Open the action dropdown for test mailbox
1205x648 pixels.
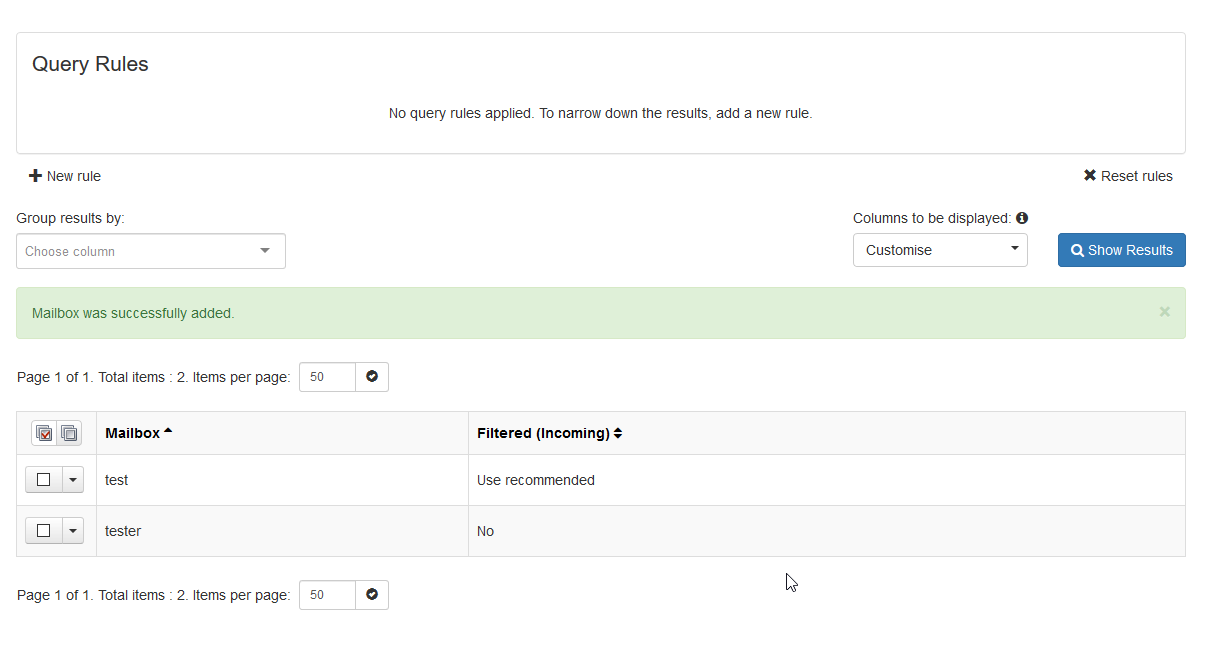(x=72, y=480)
